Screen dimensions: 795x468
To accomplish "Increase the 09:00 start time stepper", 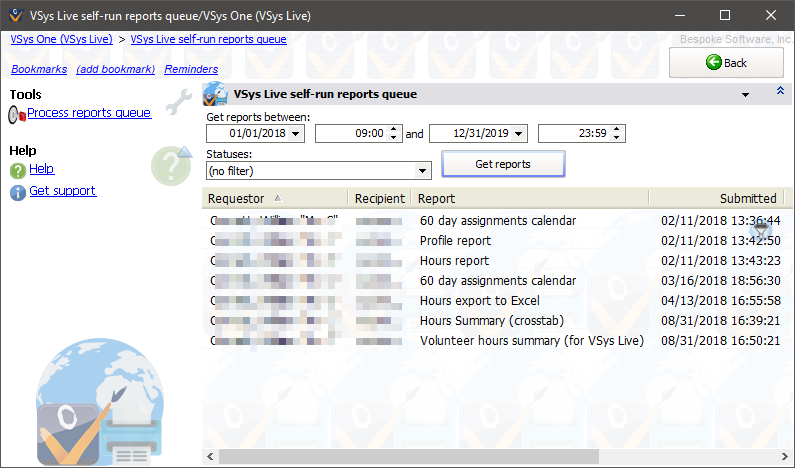I will click(394, 129).
